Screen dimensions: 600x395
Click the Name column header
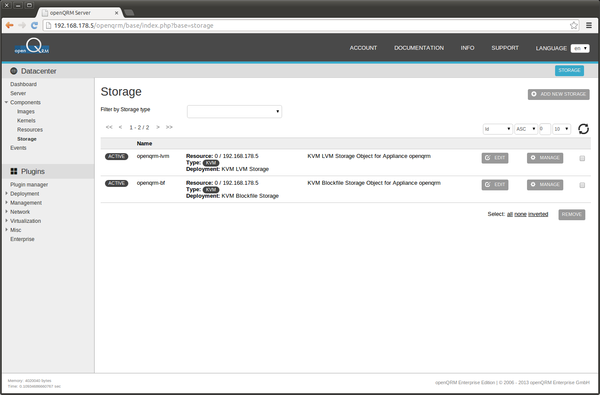pyautogui.click(x=144, y=144)
